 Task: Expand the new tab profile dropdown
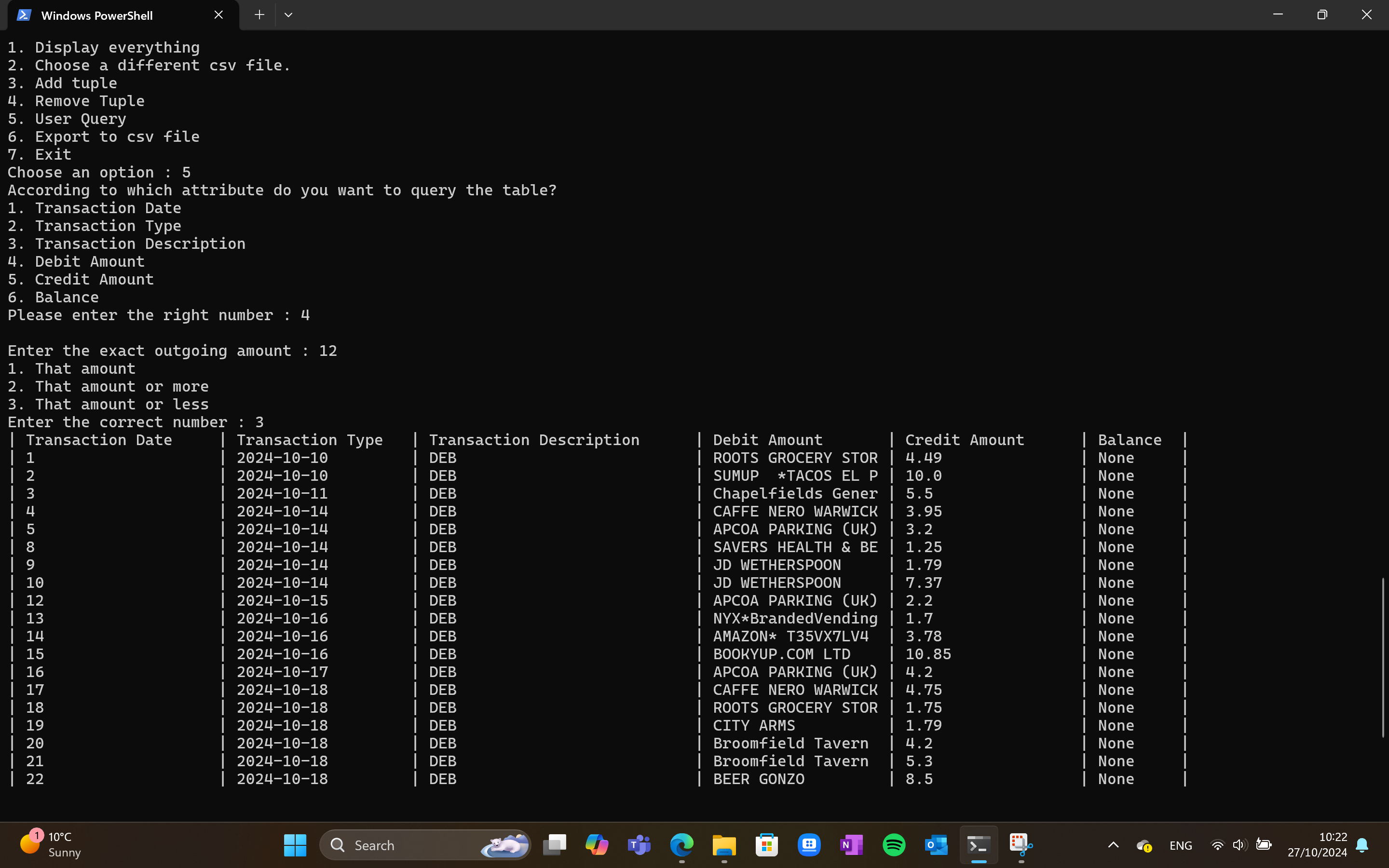pyautogui.click(x=288, y=15)
